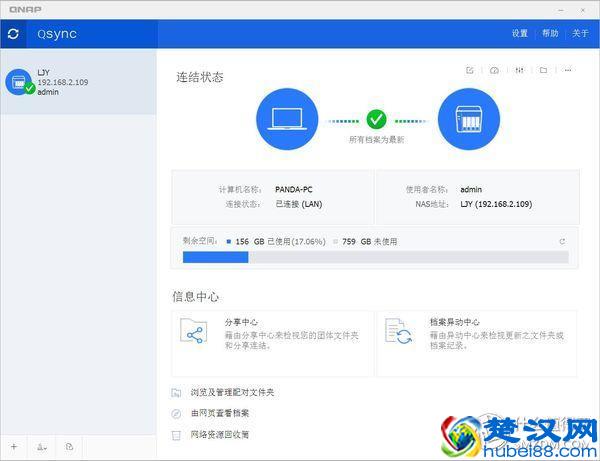Open the 分享中心 share center card
This screenshot has height=461, width=600.
pos(272,344)
